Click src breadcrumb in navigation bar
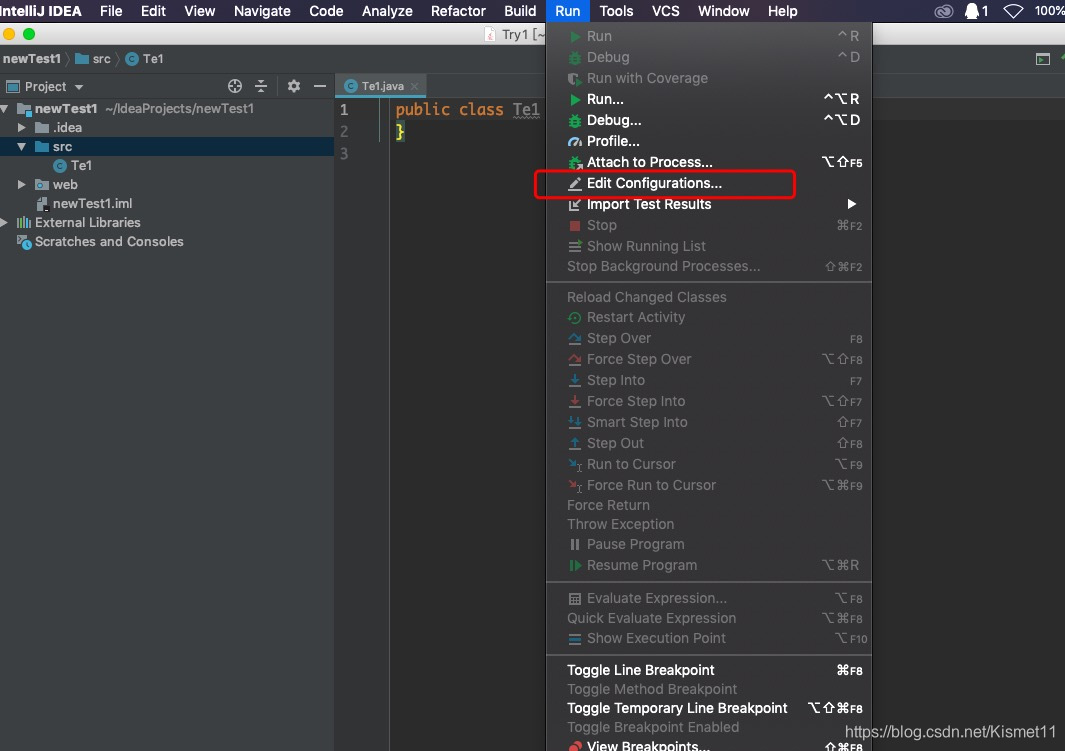This screenshot has height=751, width=1065. (93, 59)
